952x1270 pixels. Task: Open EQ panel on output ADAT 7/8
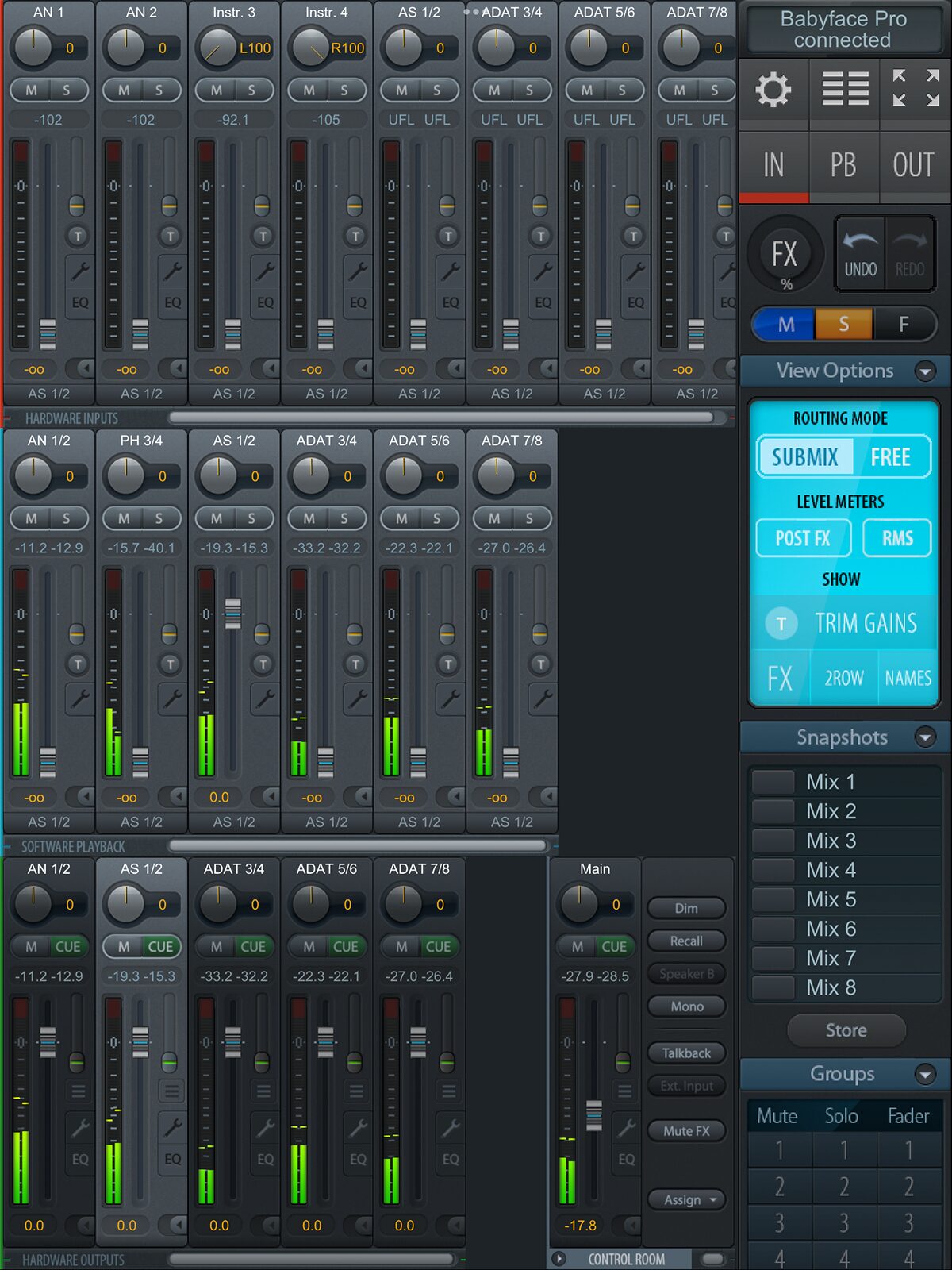click(450, 1160)
